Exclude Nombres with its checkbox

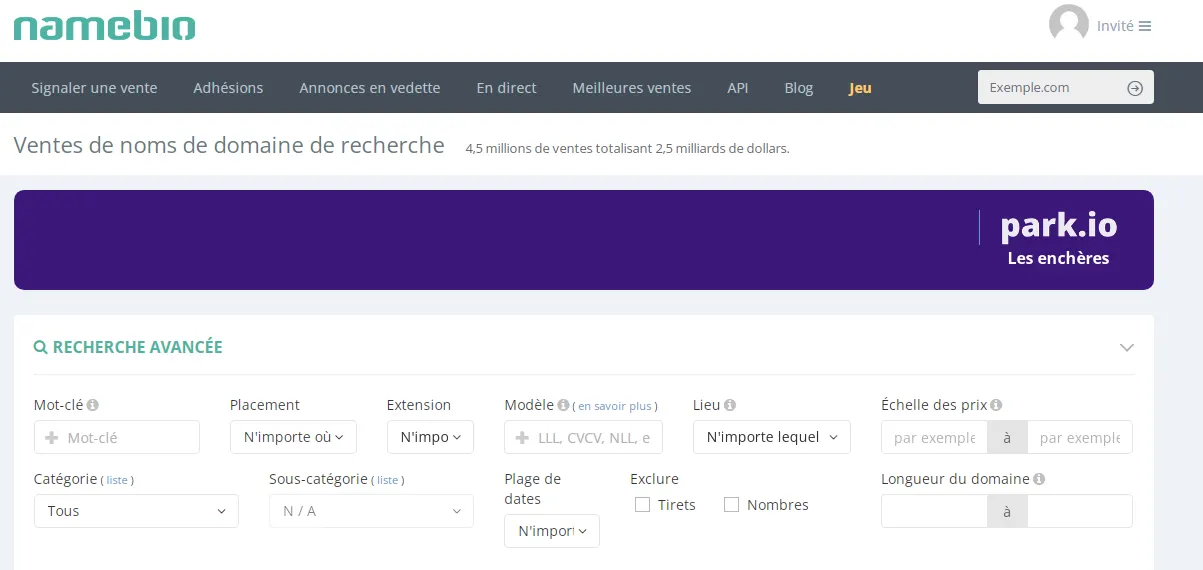coord(731,505)
